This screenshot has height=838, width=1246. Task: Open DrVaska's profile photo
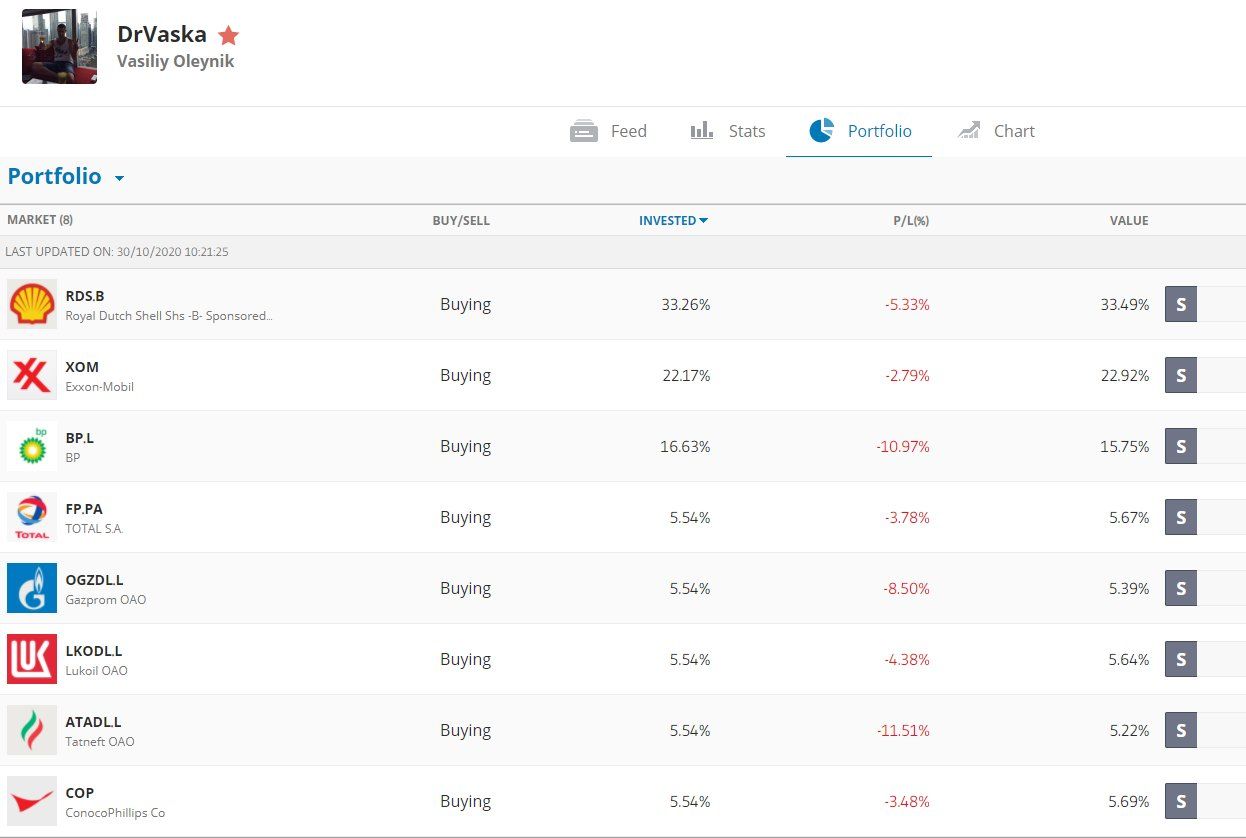60,47
